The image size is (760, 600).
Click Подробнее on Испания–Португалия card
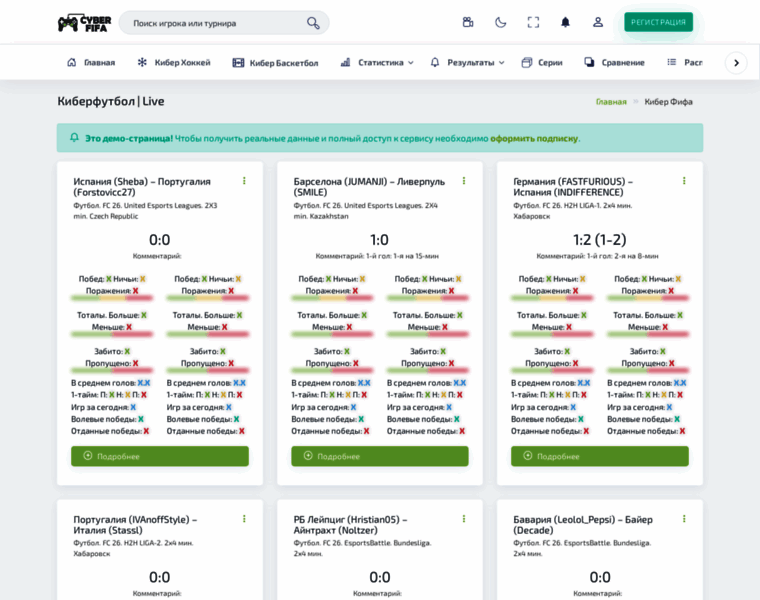[160, 456]
